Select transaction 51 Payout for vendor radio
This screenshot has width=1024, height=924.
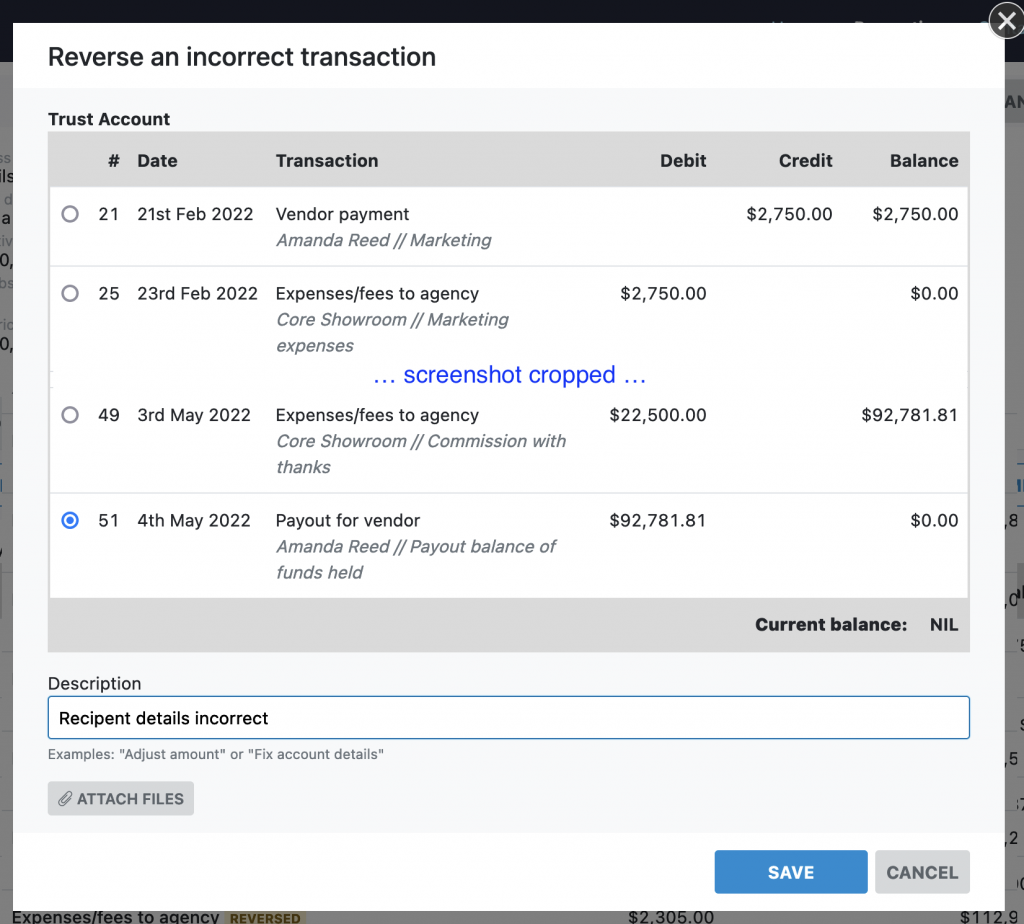coord(70,521)
